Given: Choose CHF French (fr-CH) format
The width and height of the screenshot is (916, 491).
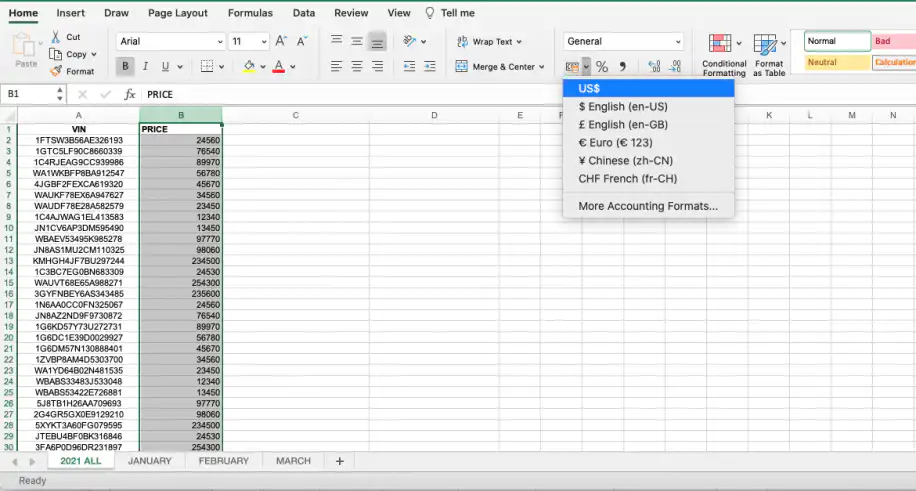Looking at the screenshot, I should pos(648,179).
